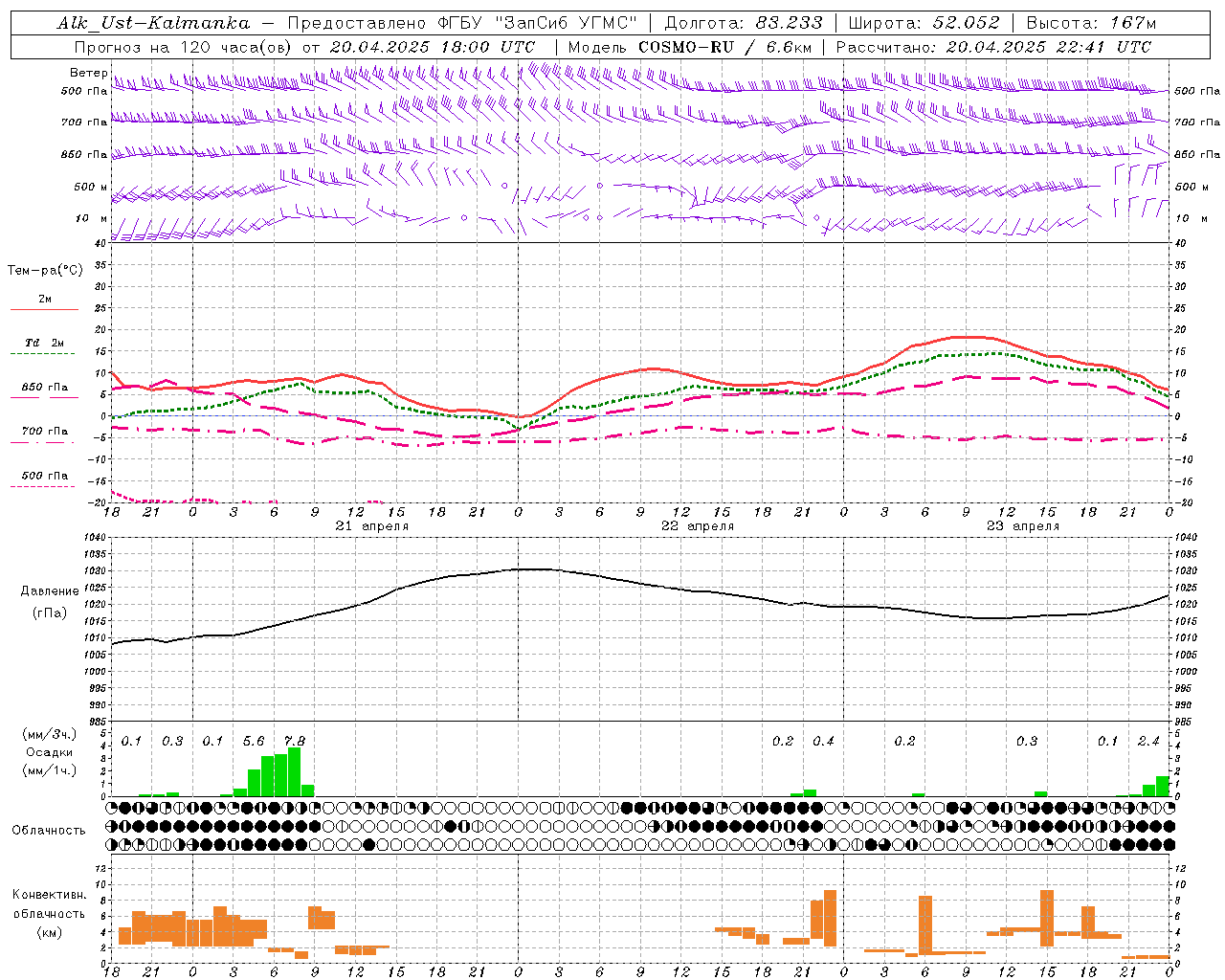The image size is (1225, 980).
Task: Click the 'Осадки' precipitation label
Action: (x=50, y=752)
